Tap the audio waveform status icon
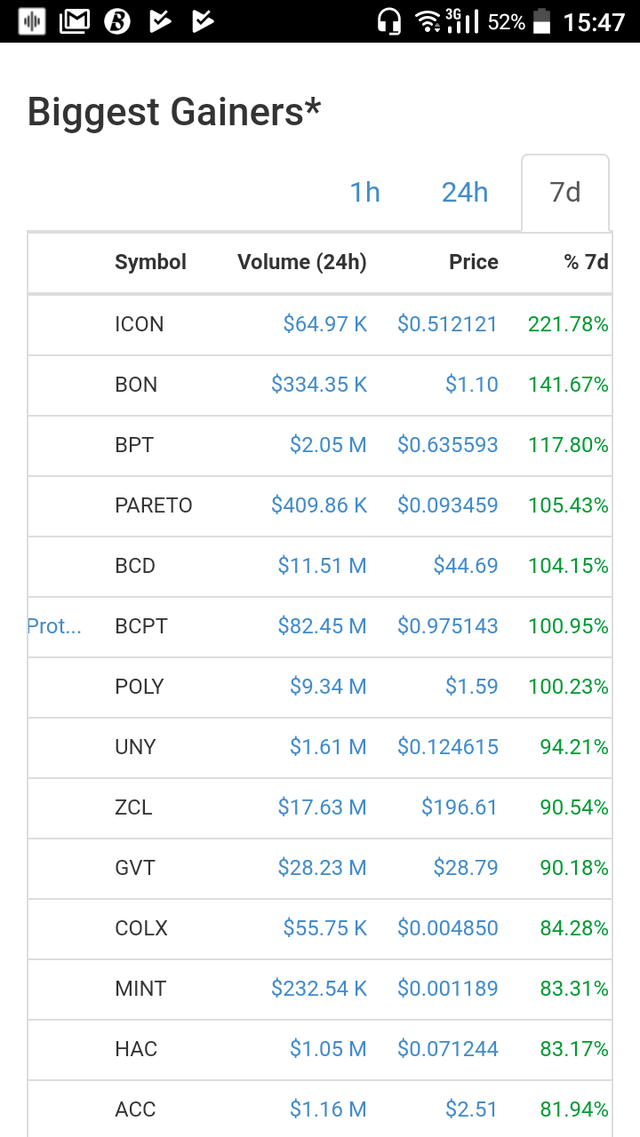This screenshot has width=640, height=1137. pos(31,21)
